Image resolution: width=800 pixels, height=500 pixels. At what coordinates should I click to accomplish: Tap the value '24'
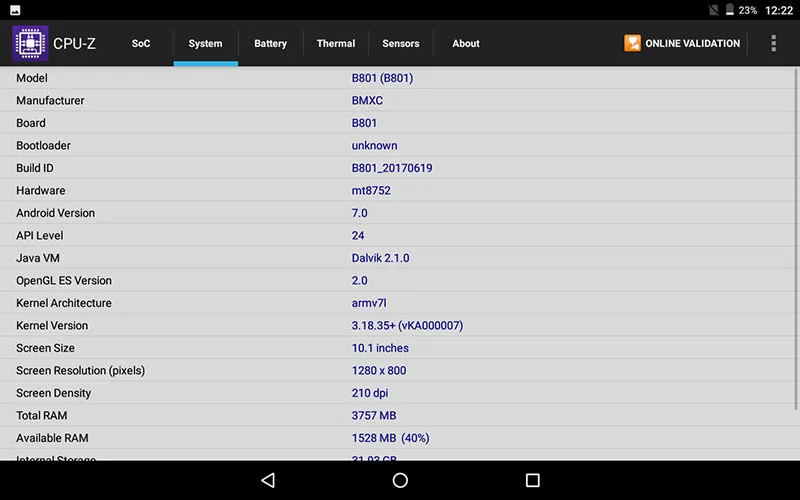(x=358, y=235)
